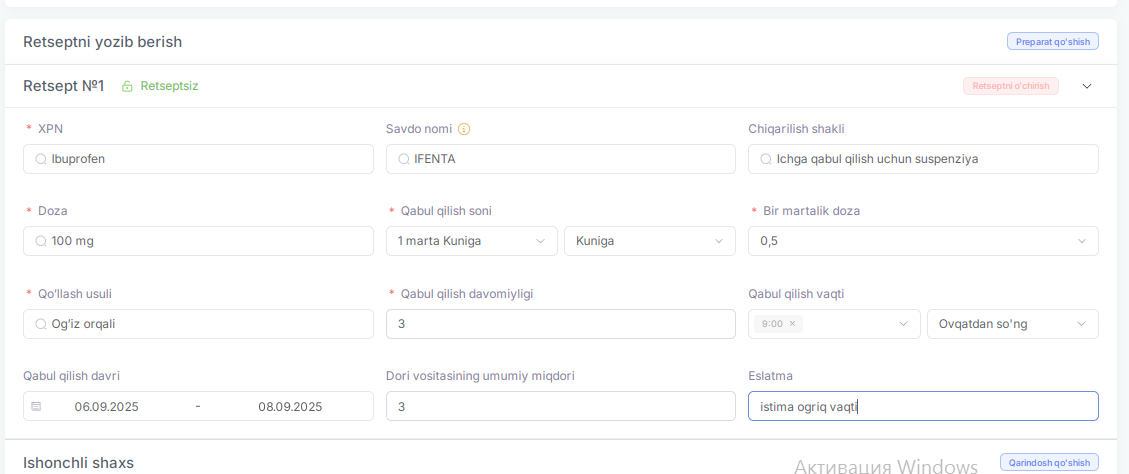Viewport: 1129px width, 474px height.
Task: Collapse the Retsept №1 section chevron
Action: click(x=1087, y=86)
